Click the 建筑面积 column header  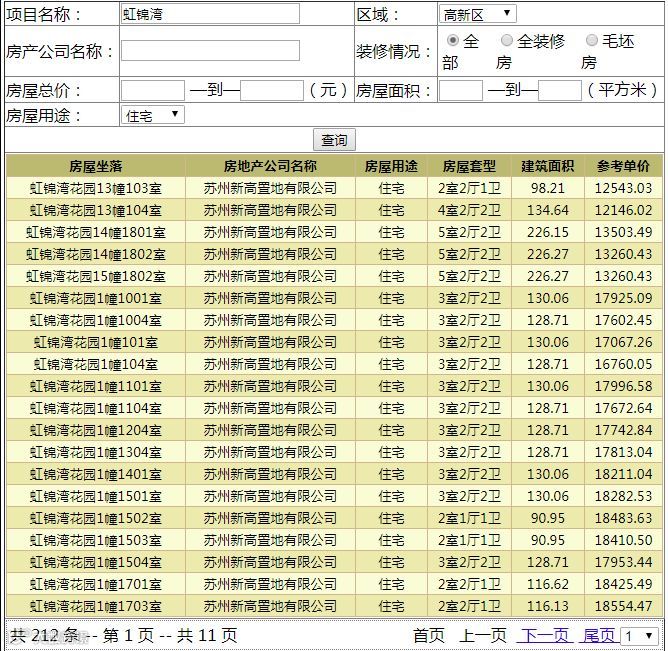pyautogui.click(x=547, y=166)
